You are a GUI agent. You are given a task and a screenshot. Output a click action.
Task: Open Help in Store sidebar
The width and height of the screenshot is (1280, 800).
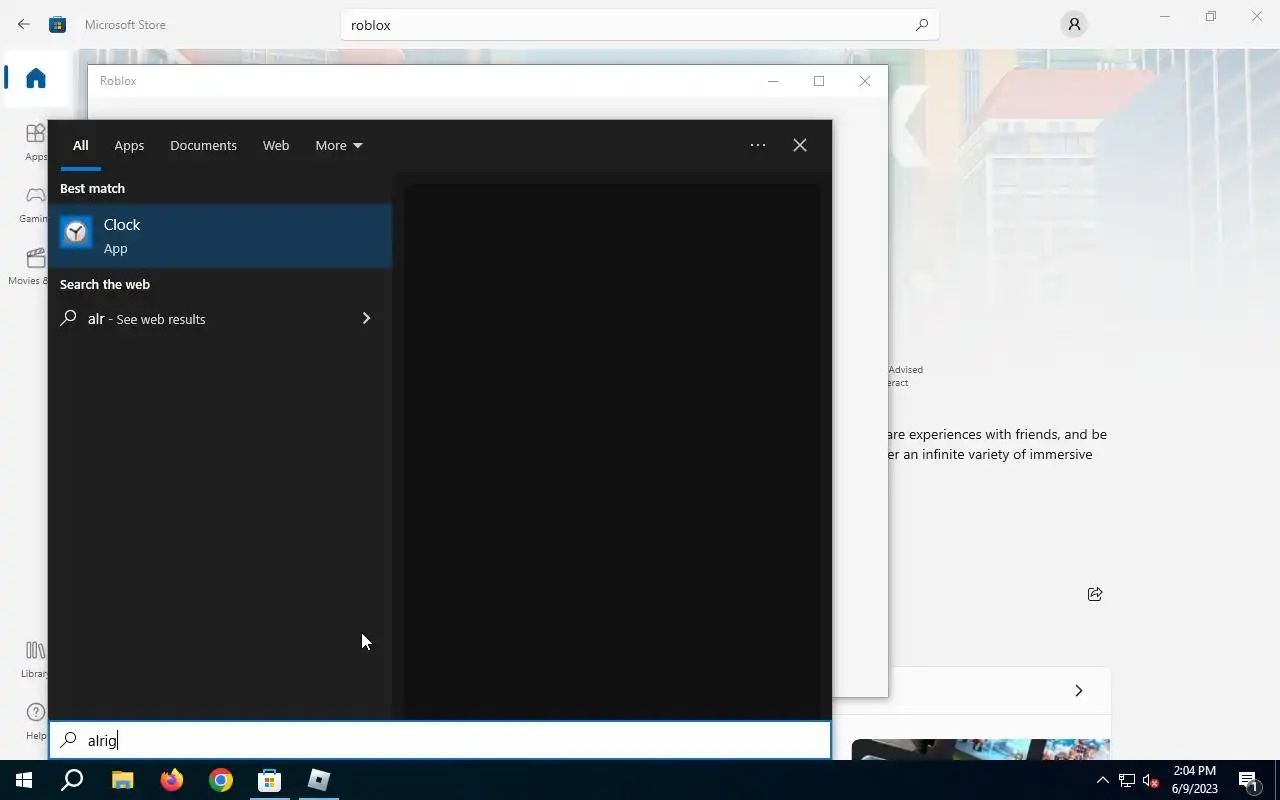[x=35, y=720]
